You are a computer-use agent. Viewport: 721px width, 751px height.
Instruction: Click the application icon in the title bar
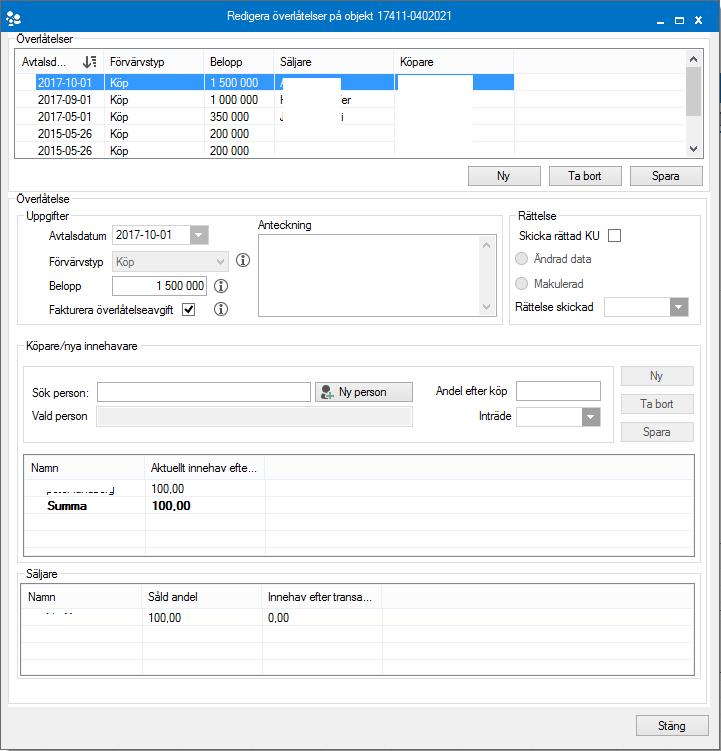(x=13, y=18)
